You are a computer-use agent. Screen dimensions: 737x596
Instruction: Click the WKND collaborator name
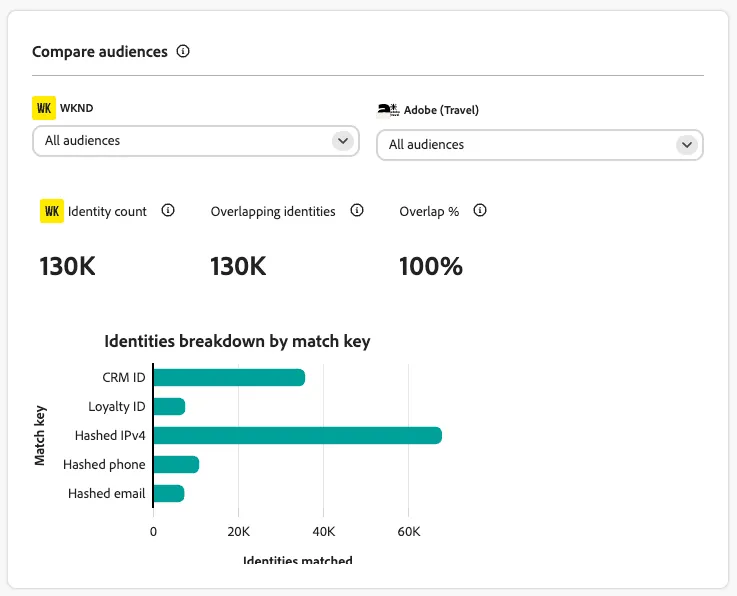(77, 108)
